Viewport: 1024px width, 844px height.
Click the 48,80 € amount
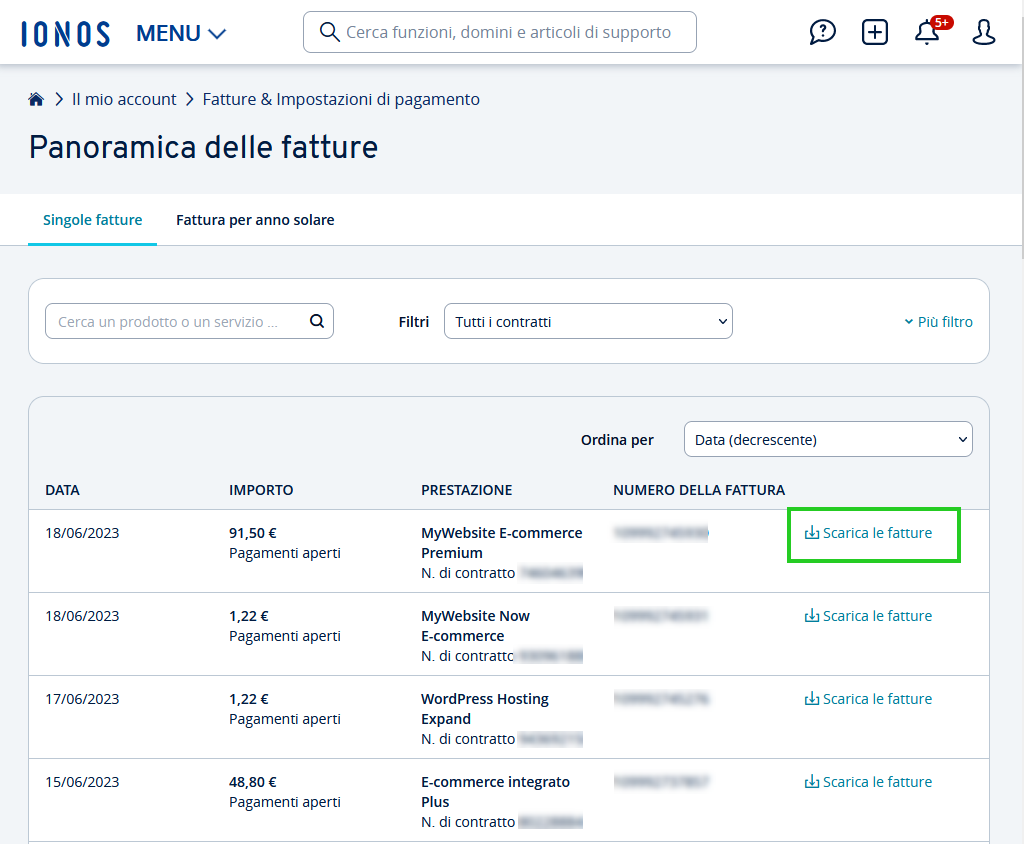tap(253, 782)
